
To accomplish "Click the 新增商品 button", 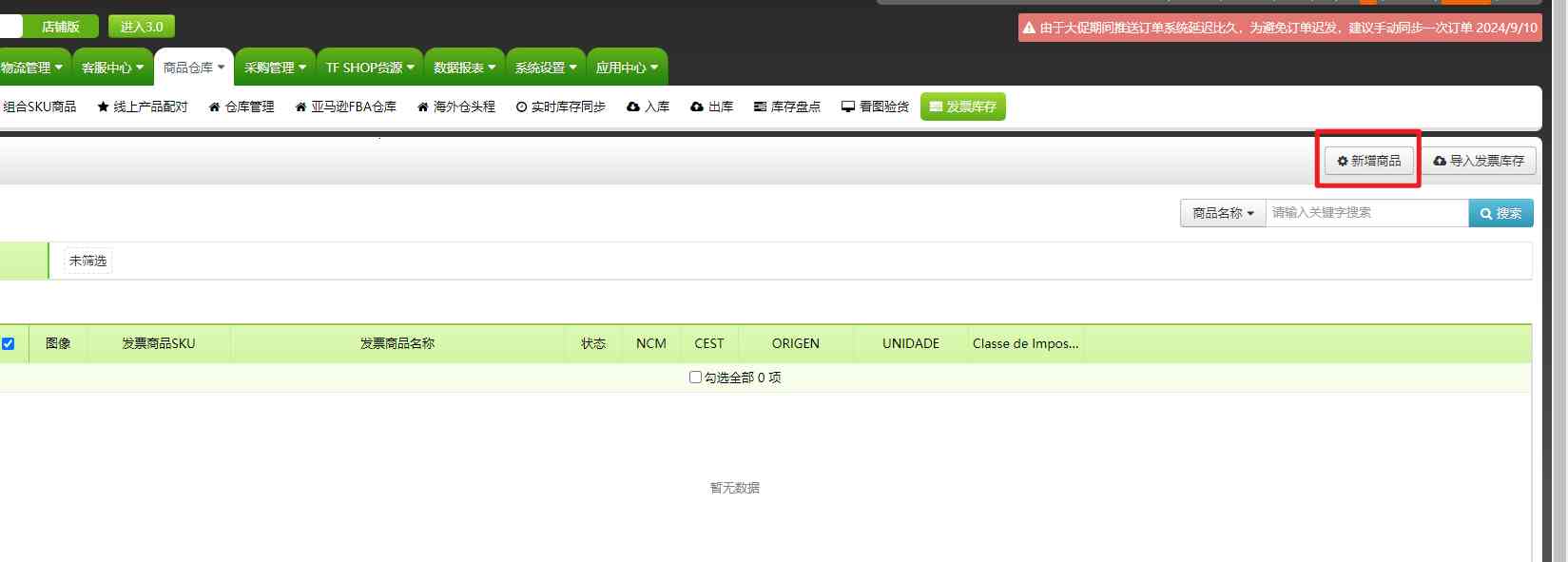I will [x=1368, y=161].
